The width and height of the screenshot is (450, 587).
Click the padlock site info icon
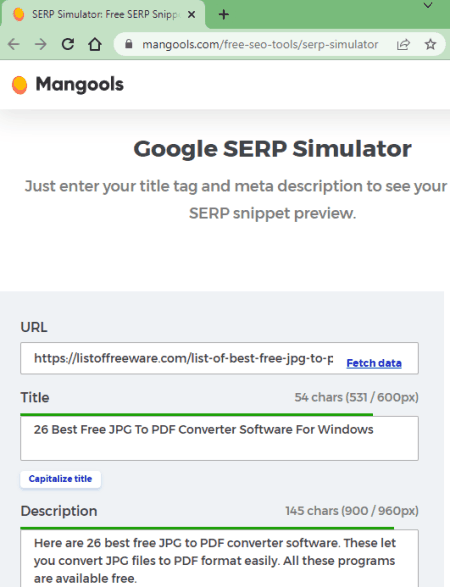(129, 44)
